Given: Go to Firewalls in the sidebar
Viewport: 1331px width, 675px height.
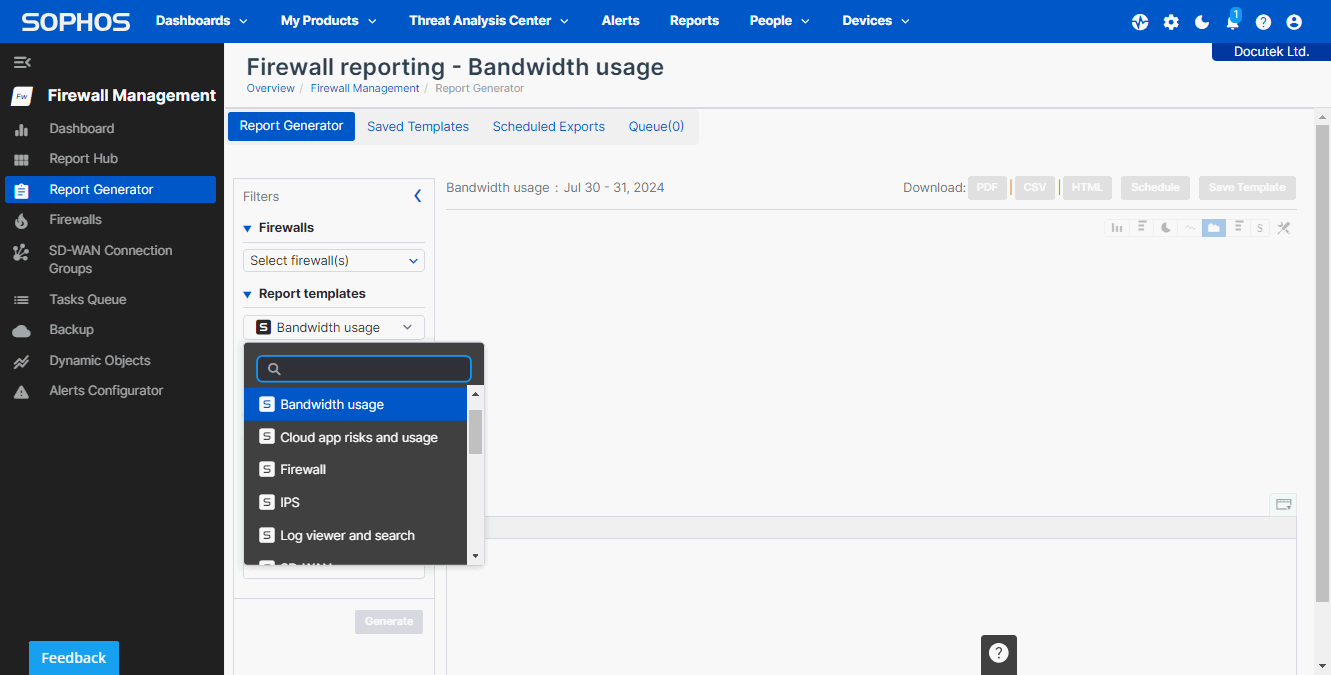Looking at the screenshot, I should pyautogui.click(x=110, y=219).
